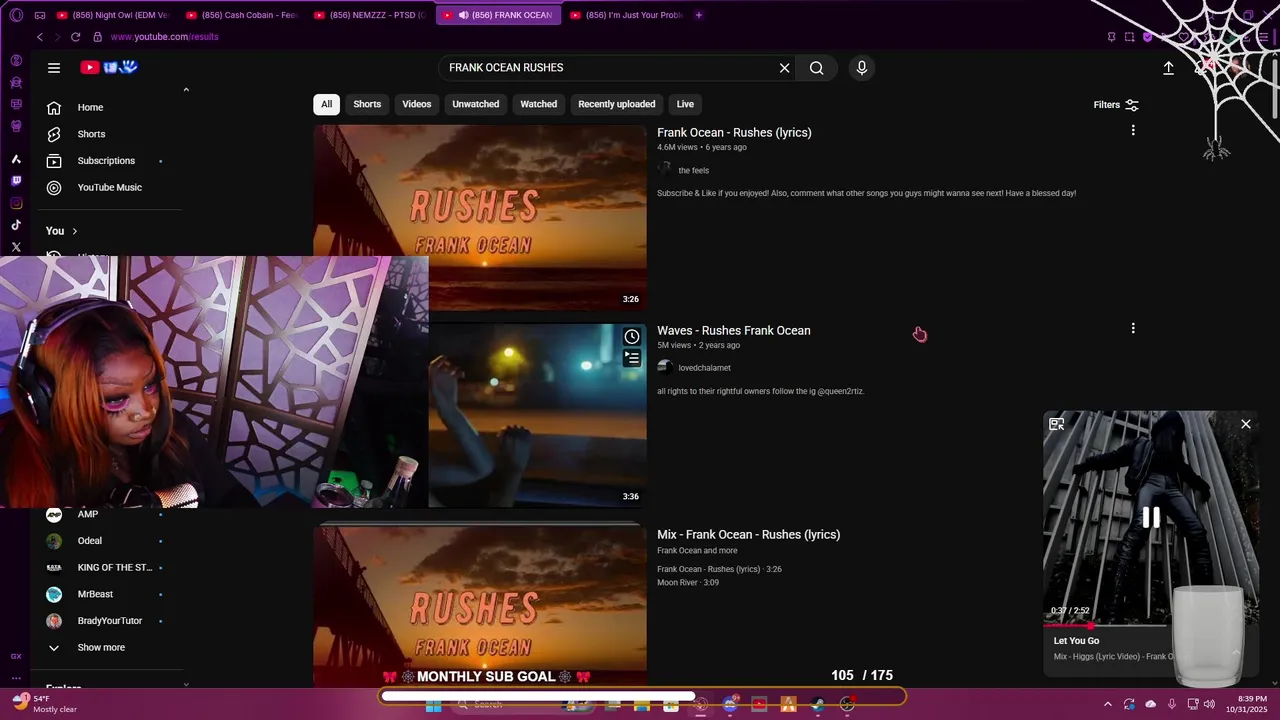Select the Recently uploaded filter chip
1280x720 pixels.
[617, 104]
